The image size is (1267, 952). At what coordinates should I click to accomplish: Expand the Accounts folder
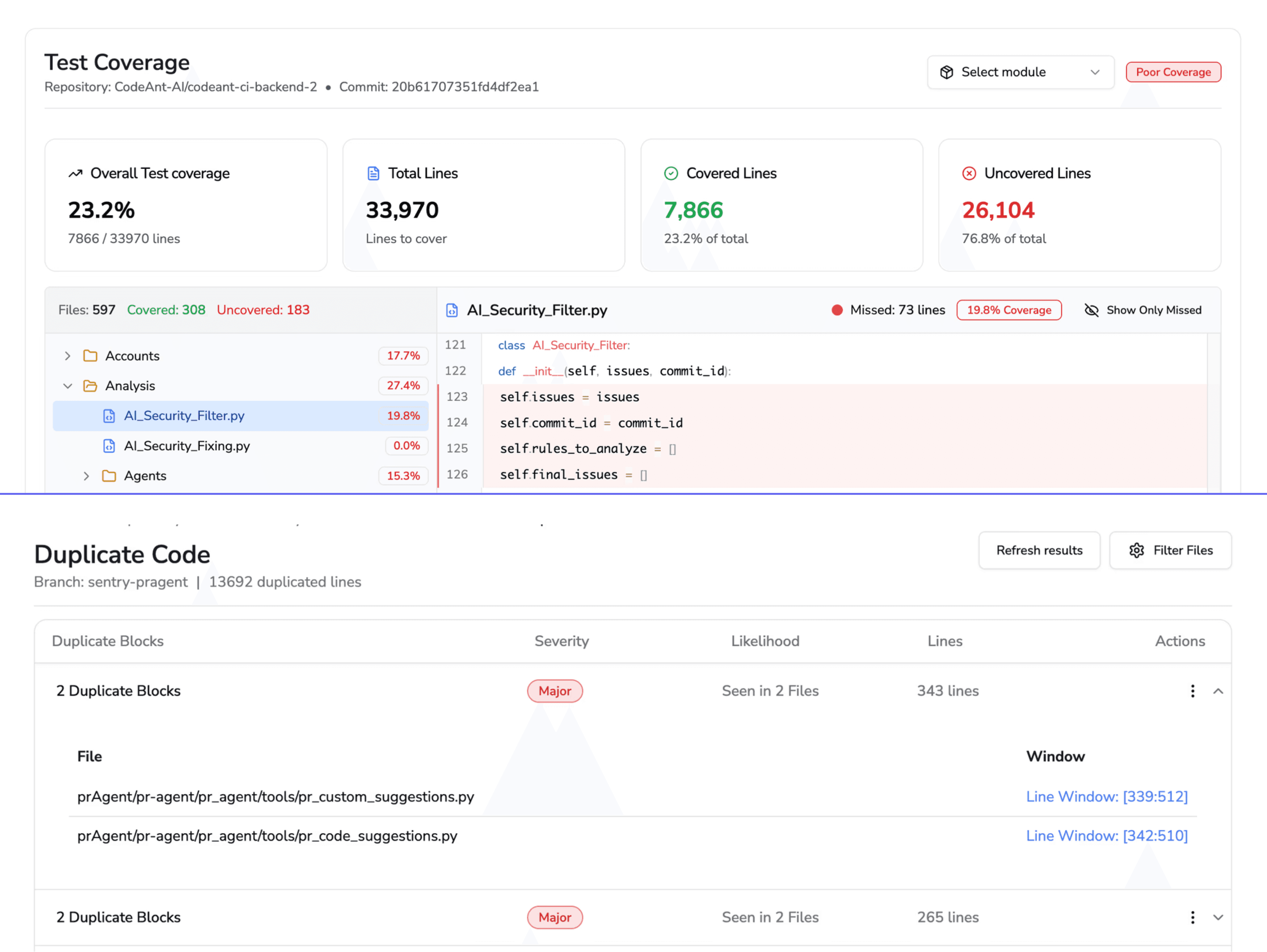click(68, 355)
